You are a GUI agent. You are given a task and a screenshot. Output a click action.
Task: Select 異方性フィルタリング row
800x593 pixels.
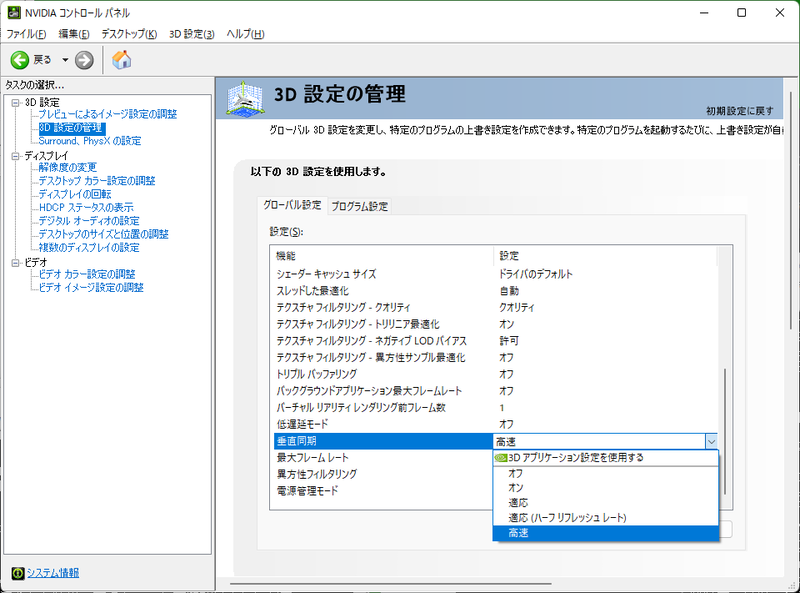[x=384, y=474]
